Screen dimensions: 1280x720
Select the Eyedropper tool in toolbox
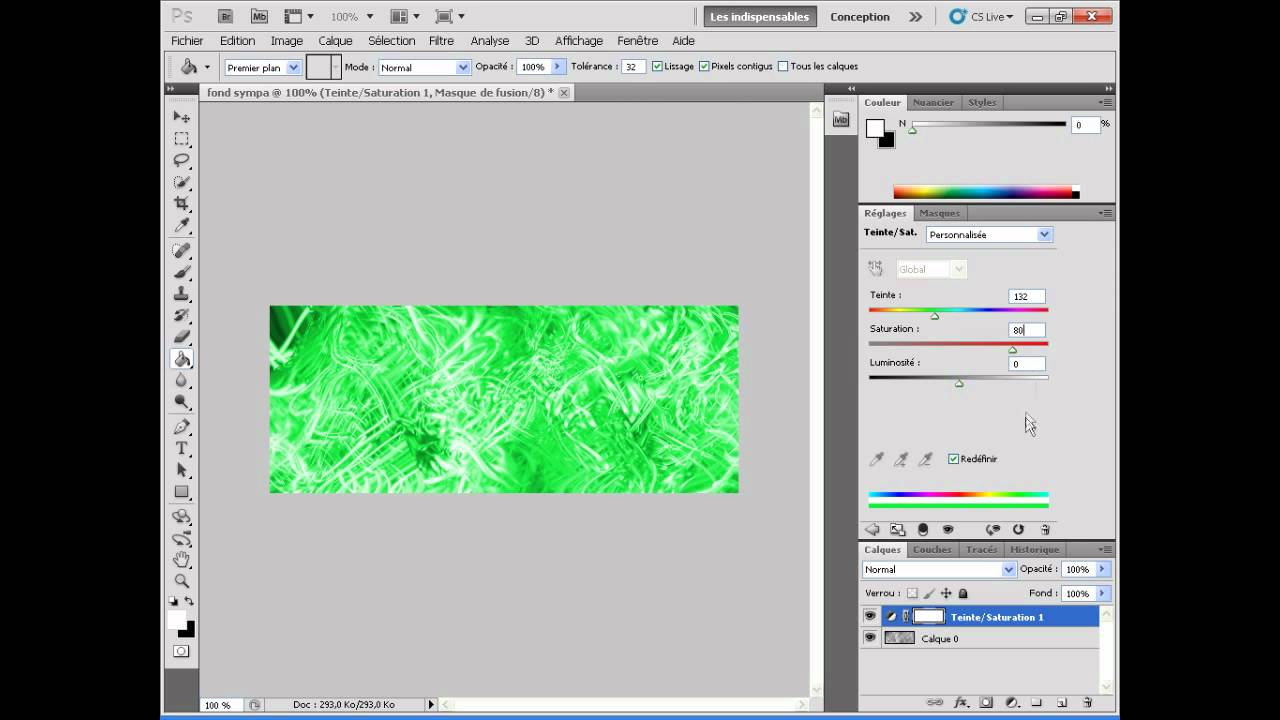coord(182,225)
